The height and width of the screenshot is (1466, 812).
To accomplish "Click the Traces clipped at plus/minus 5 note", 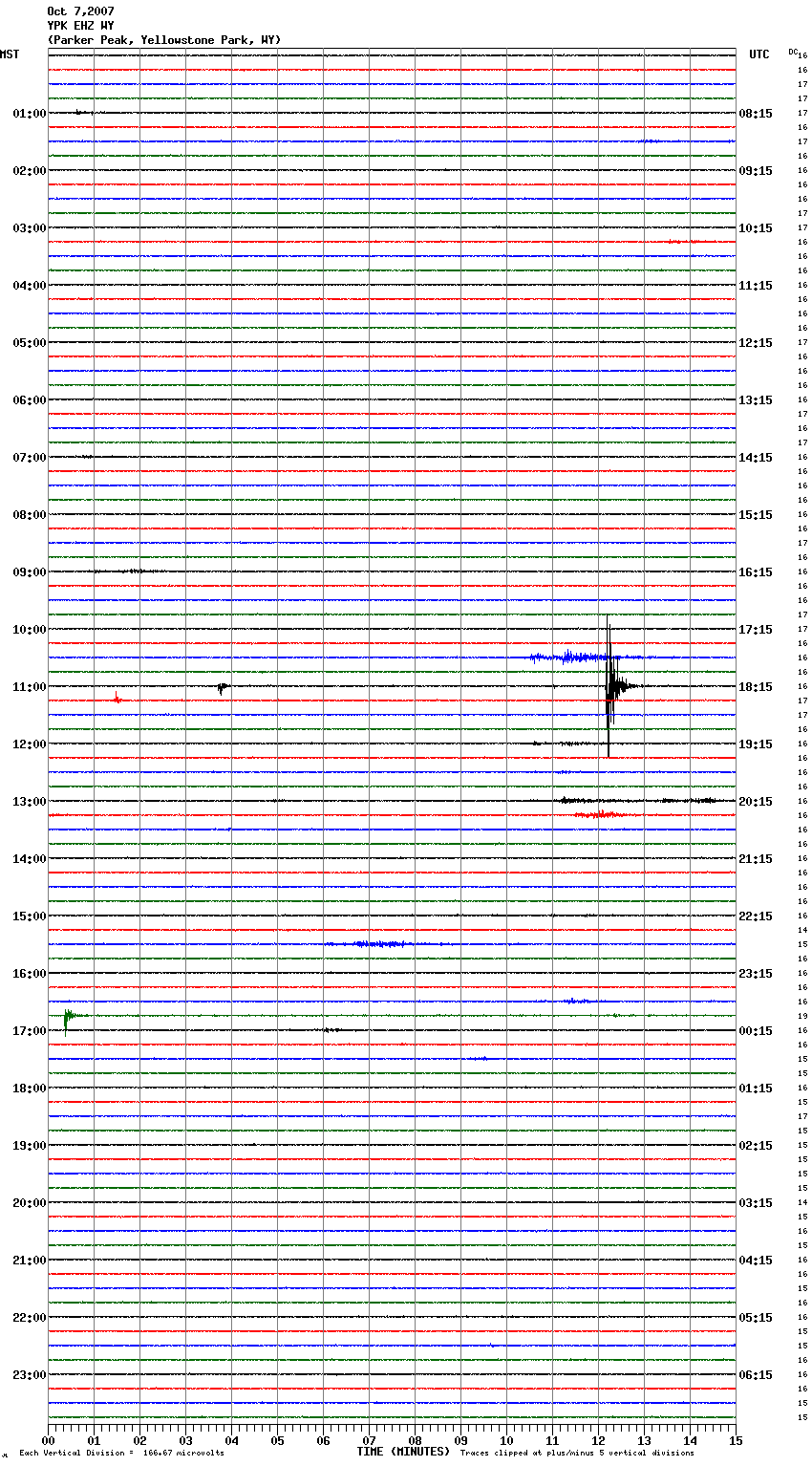I will tap(577, 1453).
